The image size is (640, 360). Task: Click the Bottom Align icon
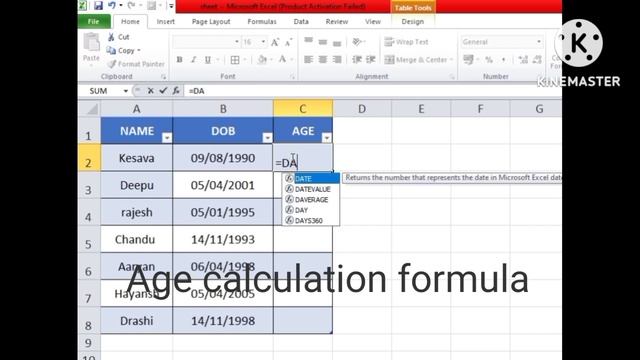click(x=337, y=42)
